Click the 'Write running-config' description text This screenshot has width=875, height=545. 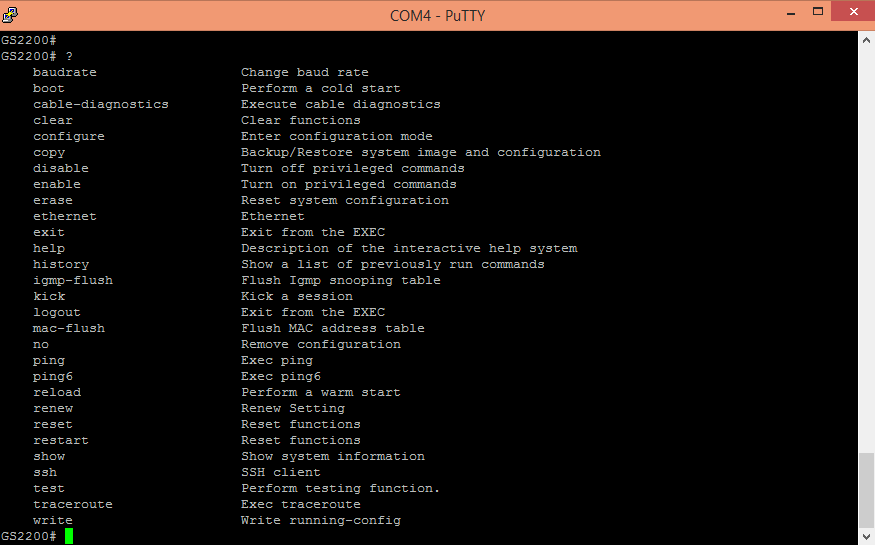(320, 520)
